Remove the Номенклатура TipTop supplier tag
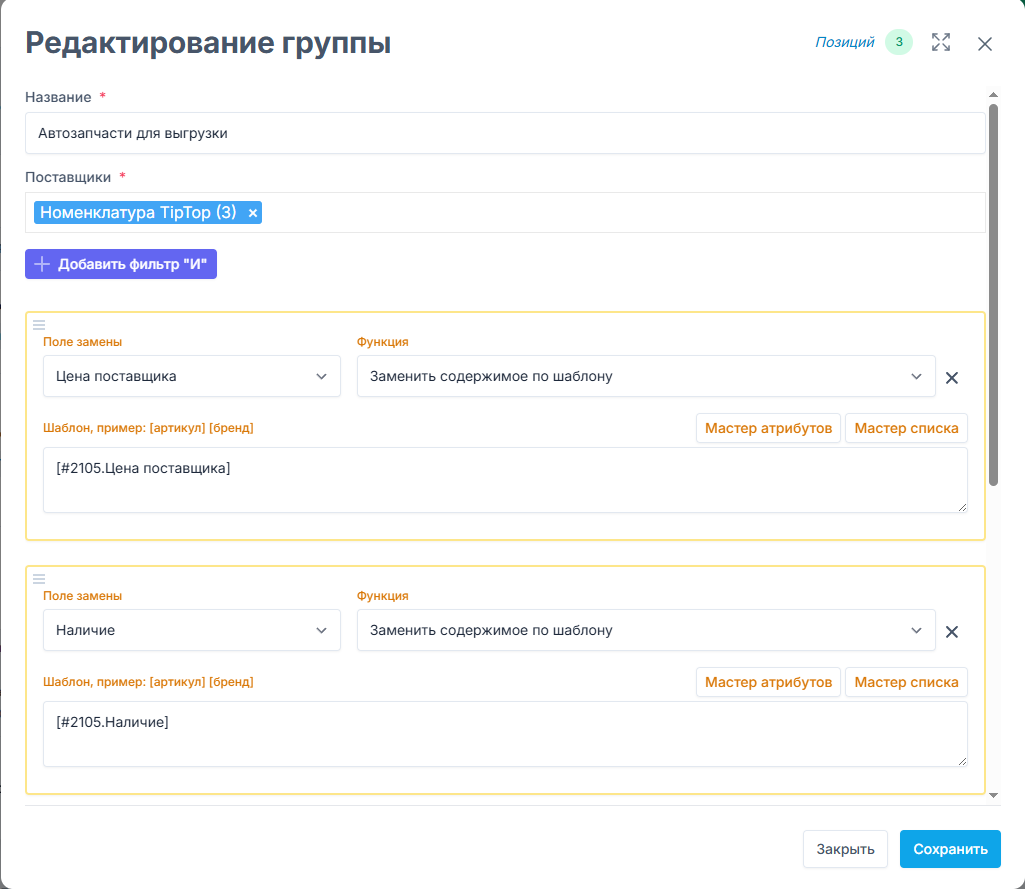This screenshot has width=1025, height=889. [253, 213]
